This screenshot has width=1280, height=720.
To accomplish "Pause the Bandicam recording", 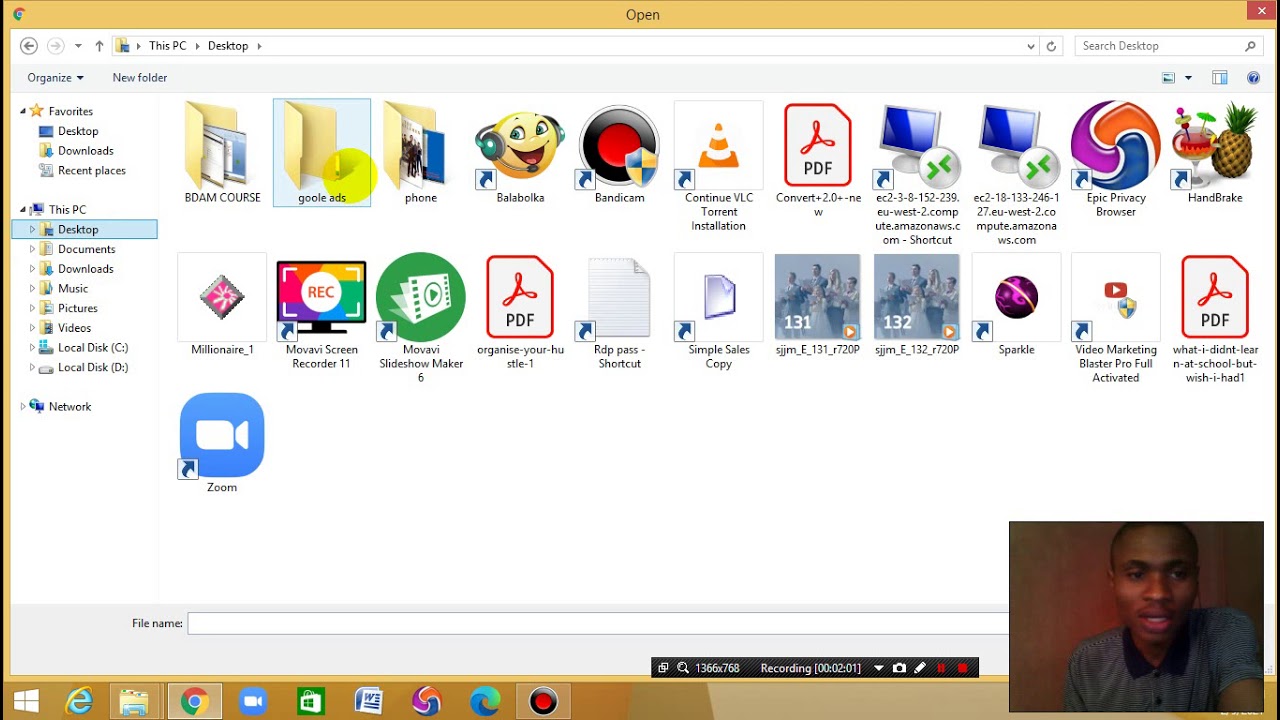I will tap(941, 668).
